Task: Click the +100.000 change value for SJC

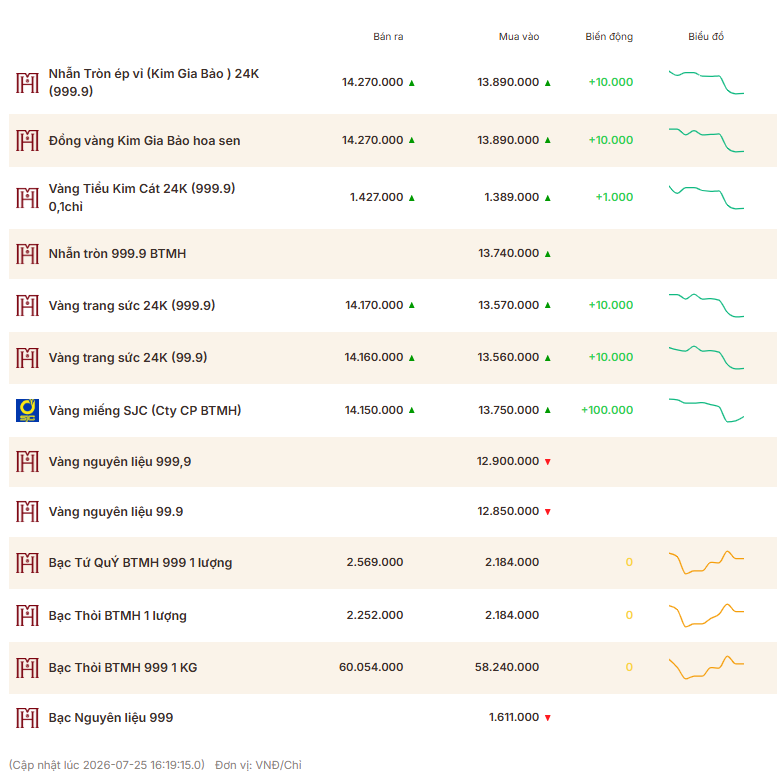Action: [x=607, y=410]
